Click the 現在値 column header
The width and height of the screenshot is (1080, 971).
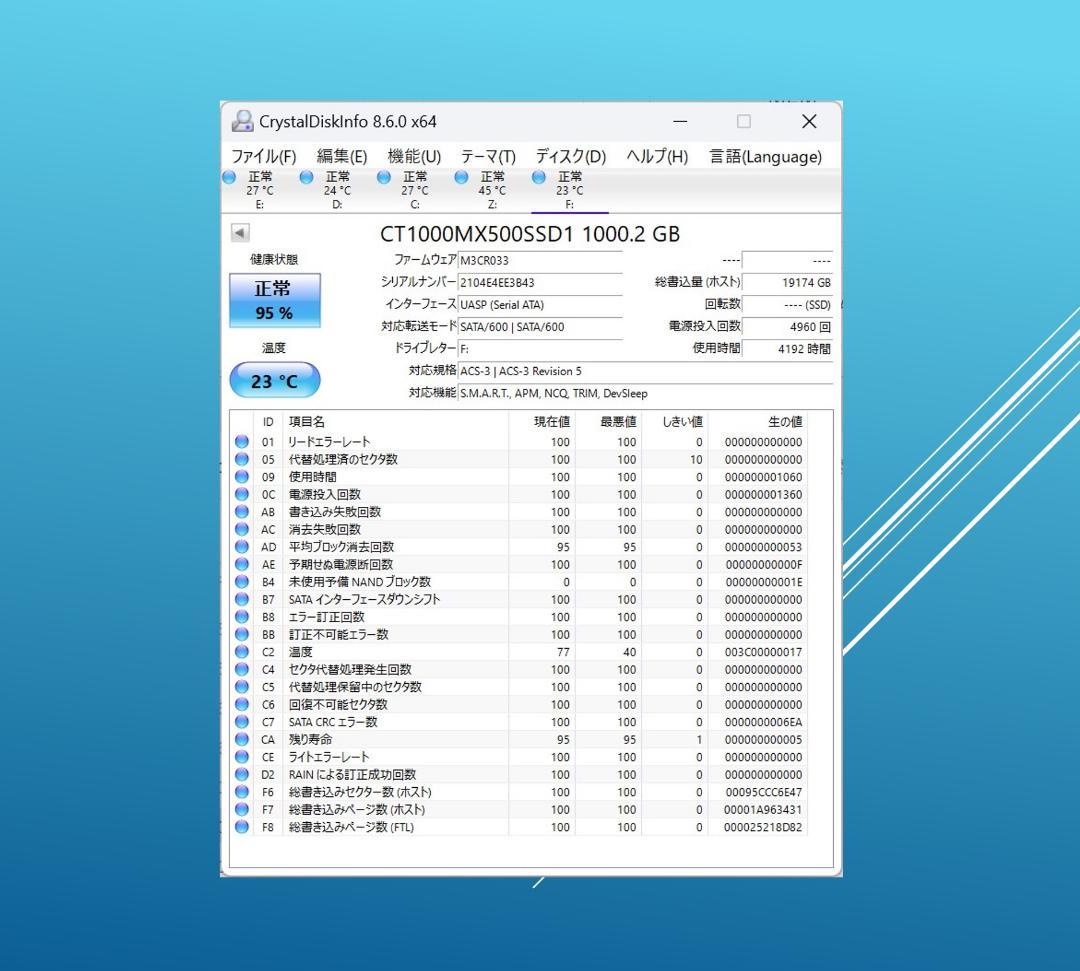pos(542,421)
